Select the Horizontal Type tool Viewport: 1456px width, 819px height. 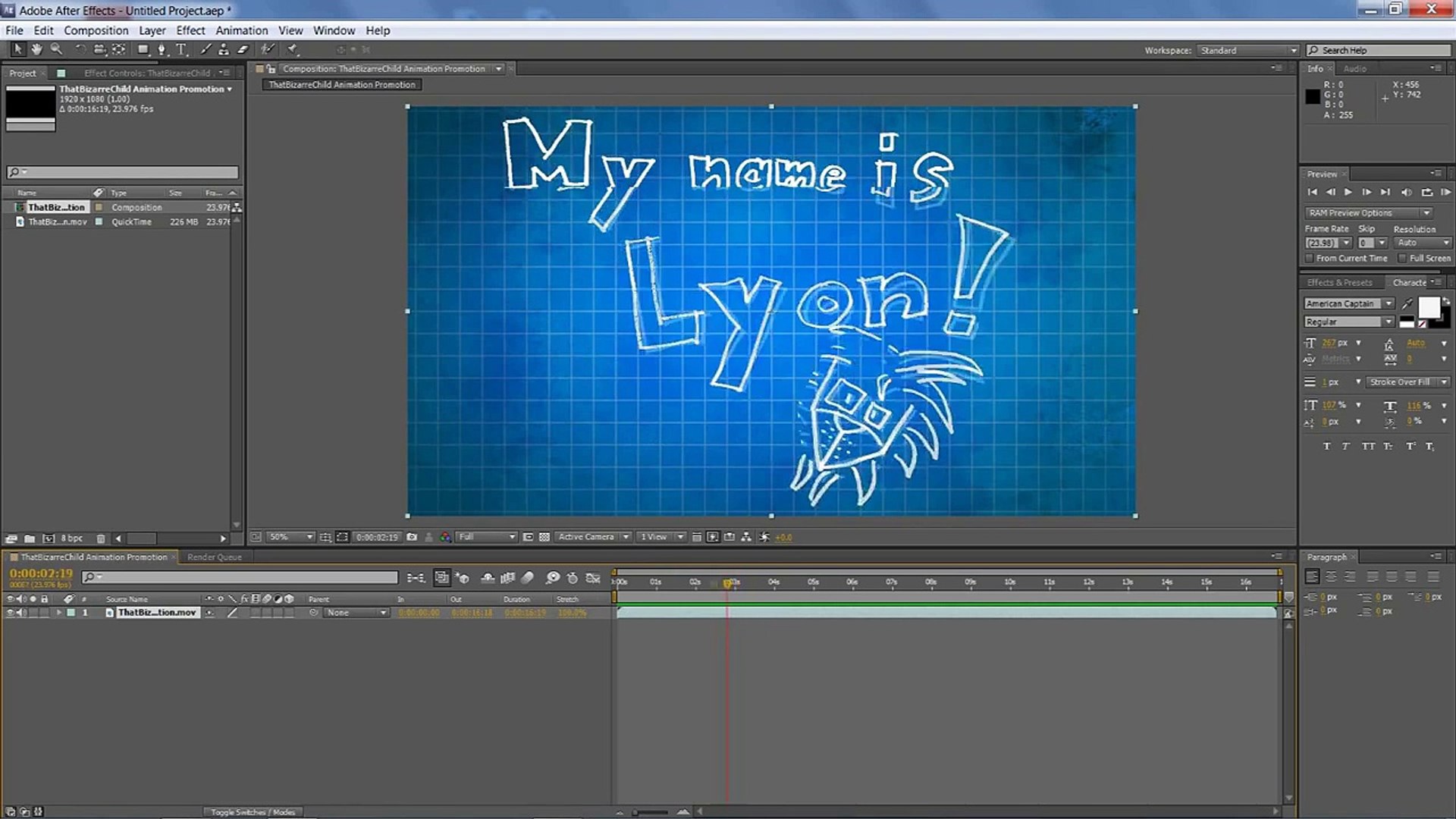pyautogui.click(x=181, y=50)
